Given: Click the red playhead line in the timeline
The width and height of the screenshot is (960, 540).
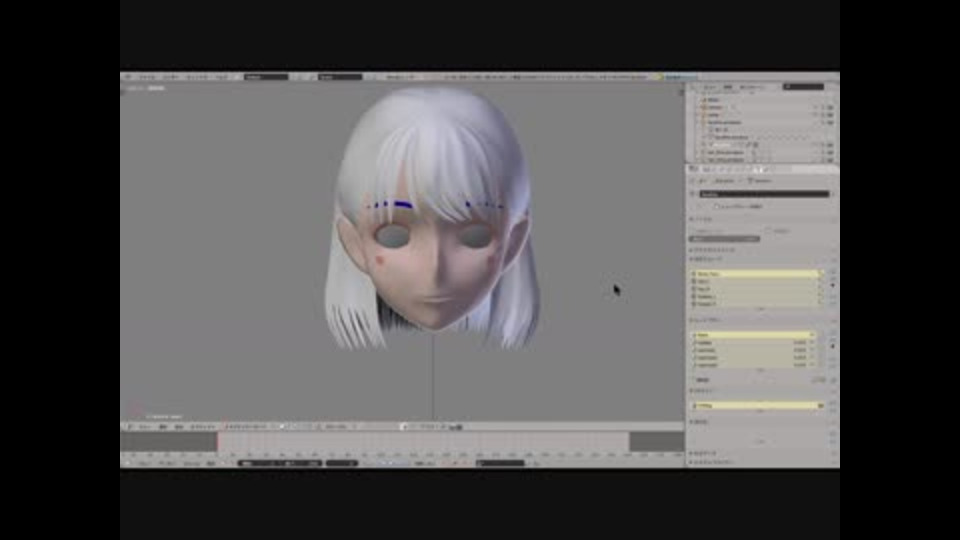Looking at the screenshot, I should coord(217,442).
